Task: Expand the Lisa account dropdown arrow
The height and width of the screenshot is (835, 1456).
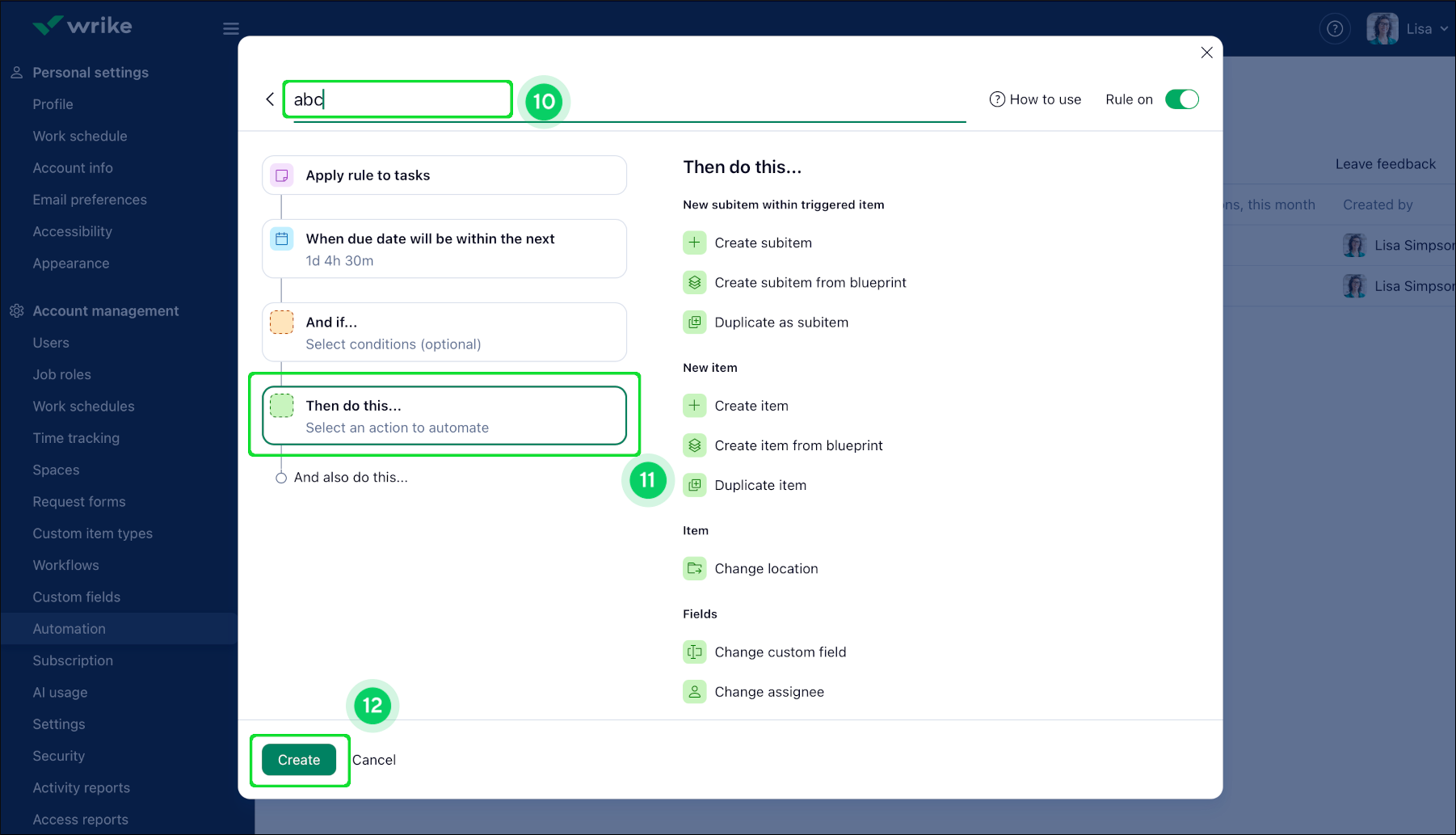Action: click(x=1444, y=29)
